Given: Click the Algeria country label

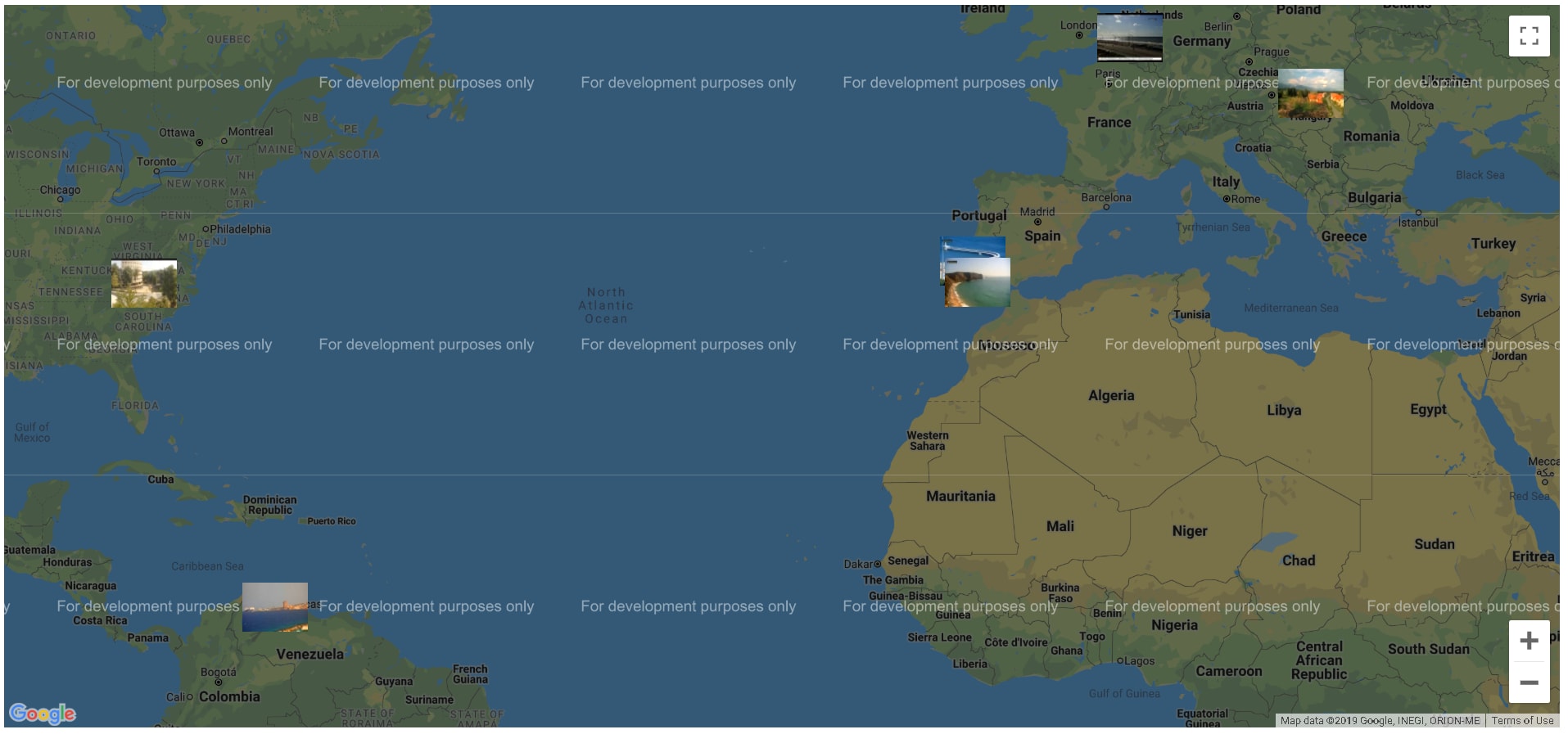Looking at the screenshot, I should coord(1111,396).
